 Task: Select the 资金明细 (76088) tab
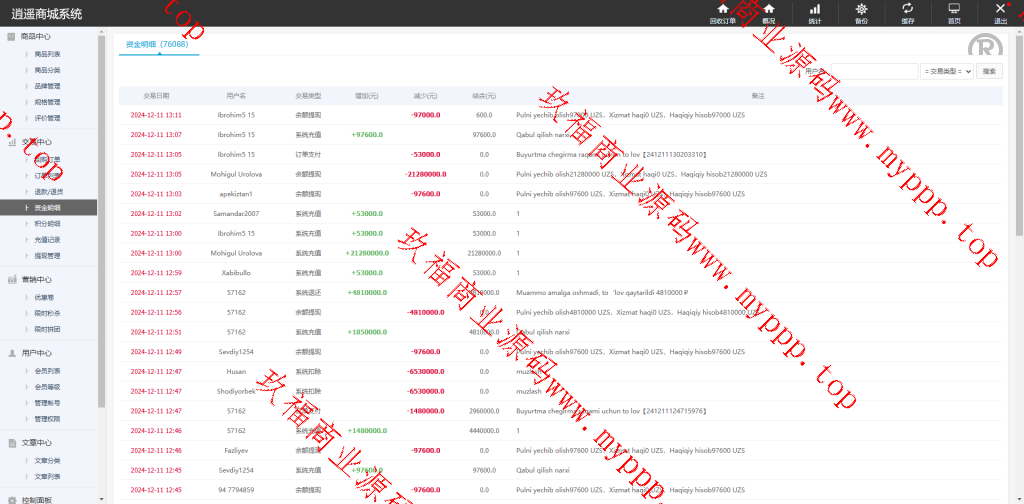click(x=157, y=45)
